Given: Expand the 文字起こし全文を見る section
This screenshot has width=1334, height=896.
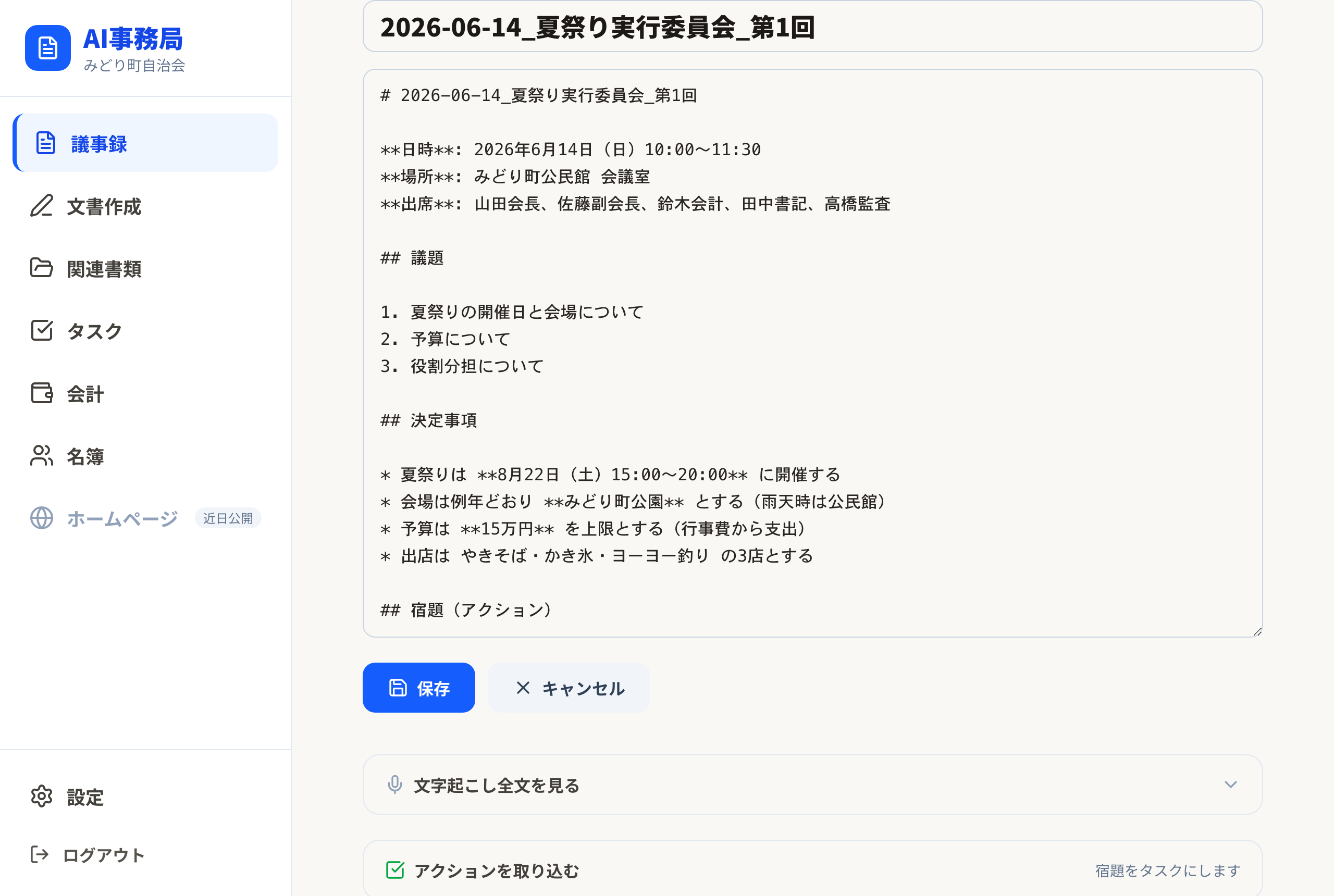Looking at the screenshot, I should click(812, 785).
